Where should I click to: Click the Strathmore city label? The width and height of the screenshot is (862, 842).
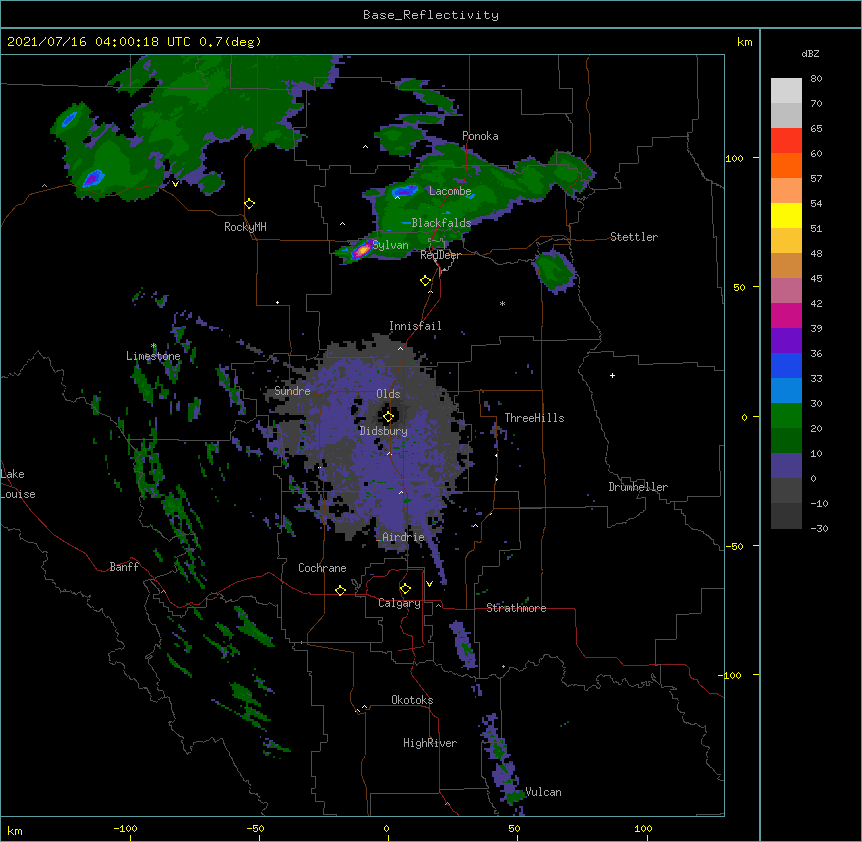(x=516, y=608)
